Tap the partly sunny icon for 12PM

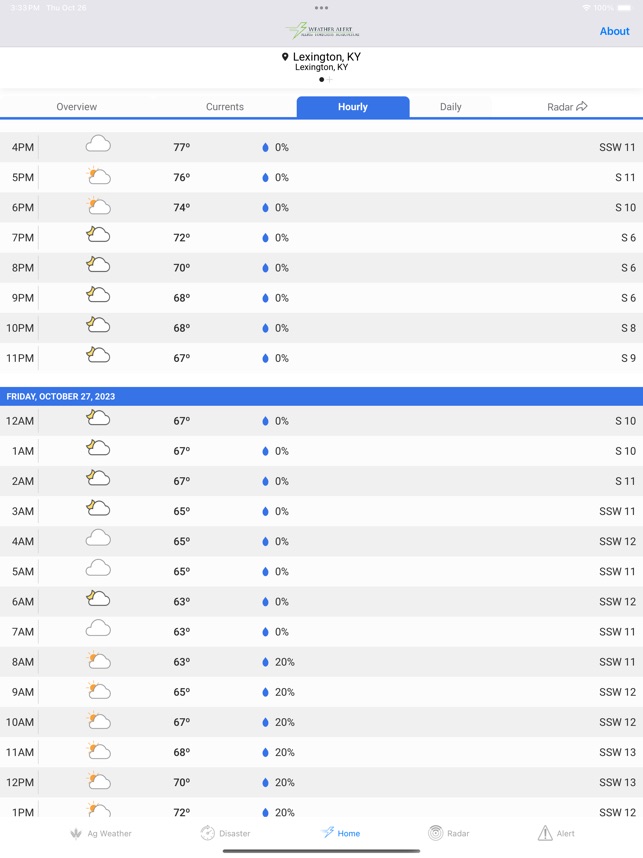[x=99, y=780]
